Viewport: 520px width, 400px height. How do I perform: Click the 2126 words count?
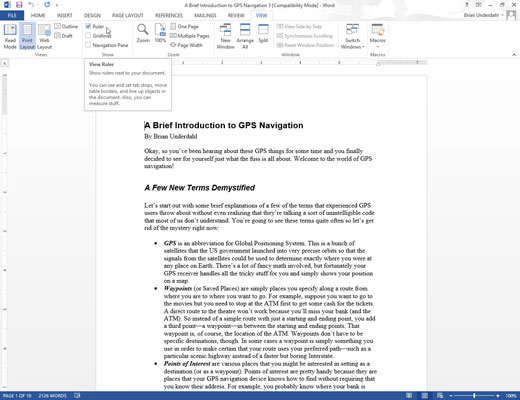(52, 396)
